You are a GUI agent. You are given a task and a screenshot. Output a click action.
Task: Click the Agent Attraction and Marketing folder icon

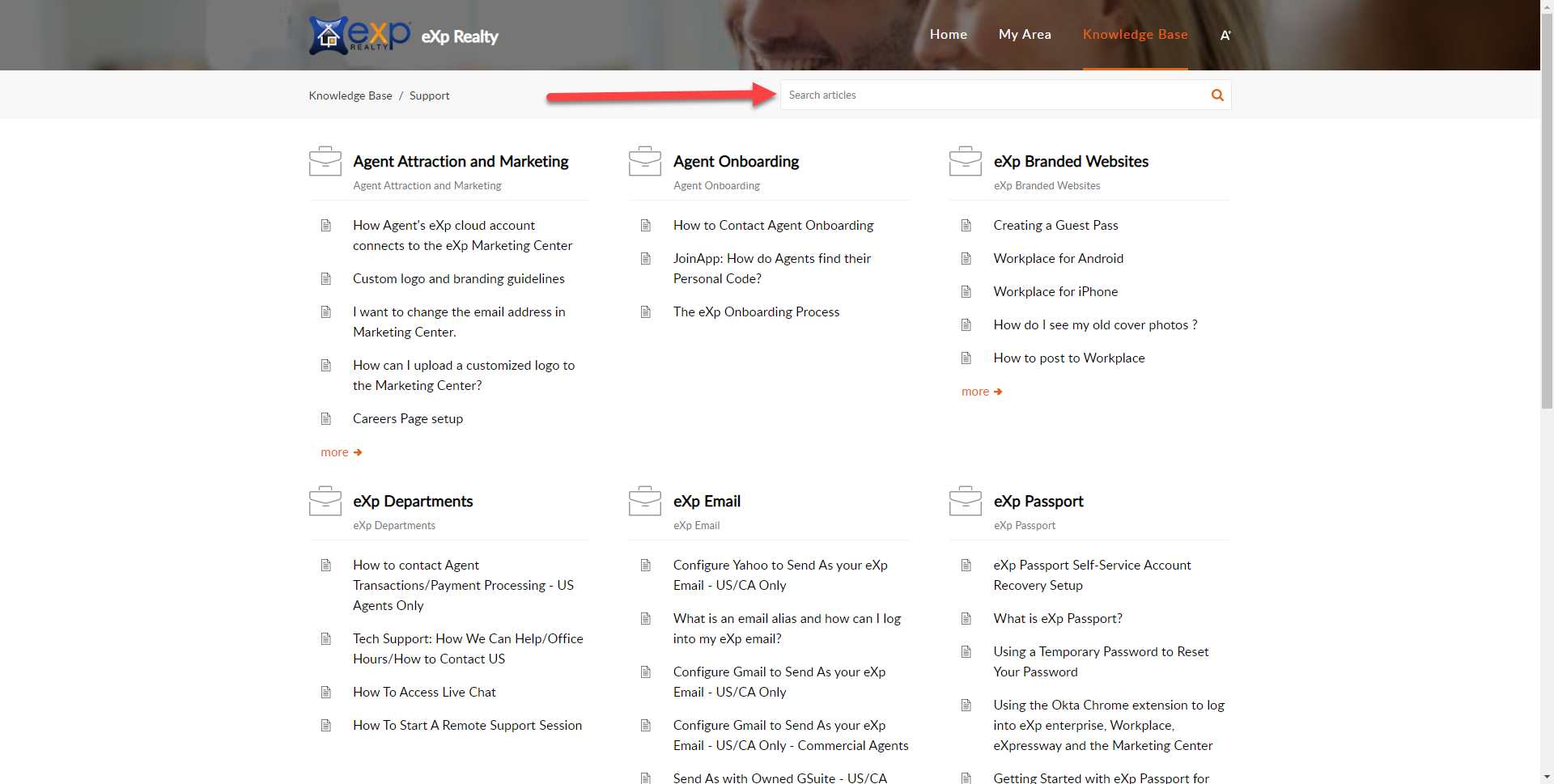coord(325,161)
